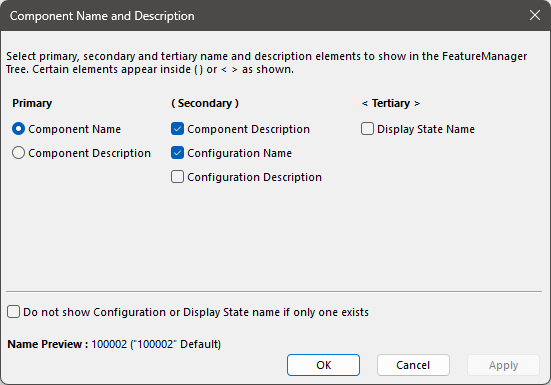Click the greyed-out Apply button
Screen dimensions: 551x385
coord(504,365)
